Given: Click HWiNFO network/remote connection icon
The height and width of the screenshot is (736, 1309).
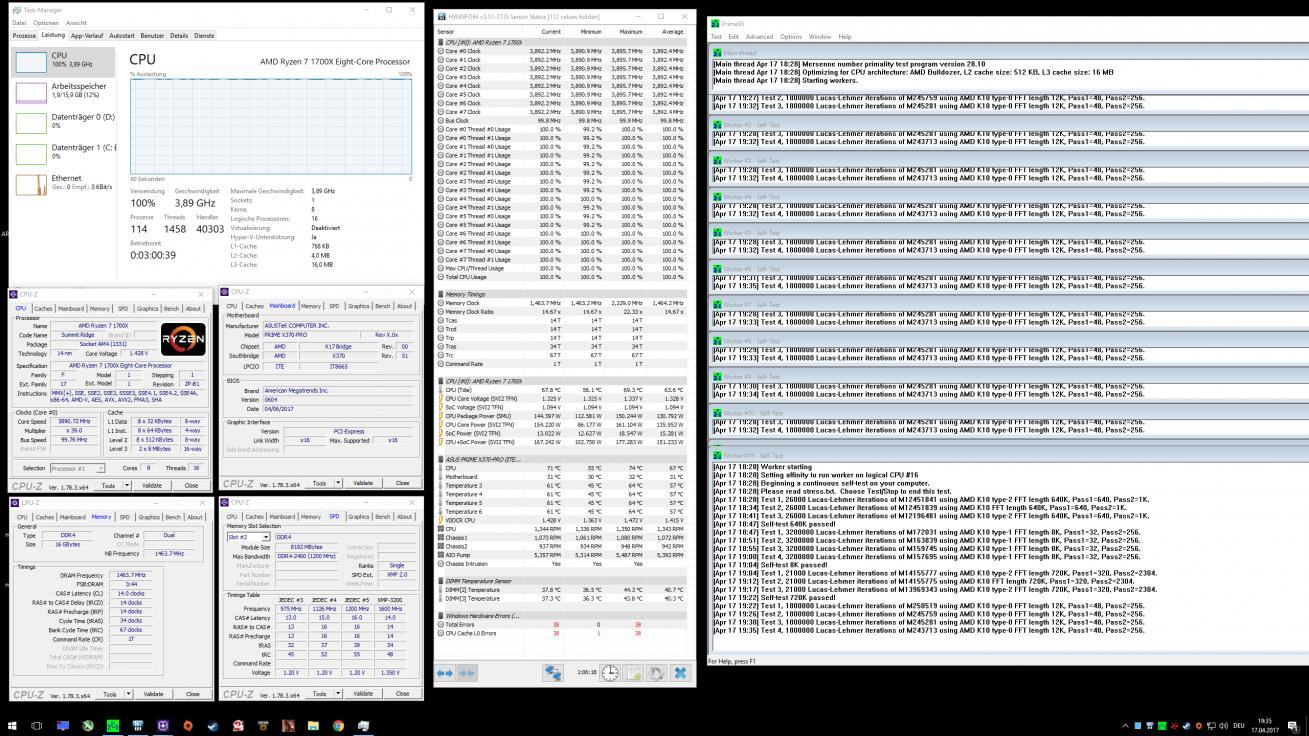Looking at the screenshot, I should coord(553,674).
